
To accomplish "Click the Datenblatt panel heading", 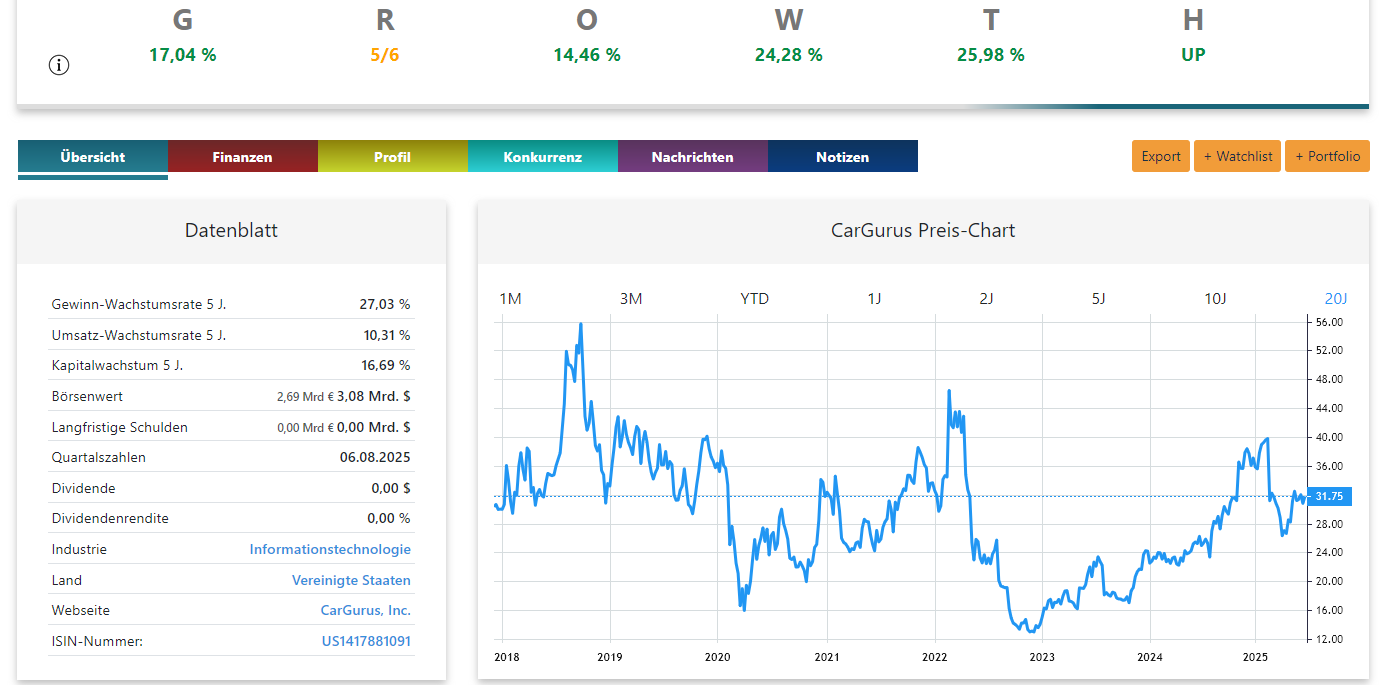I will [231, 231].
